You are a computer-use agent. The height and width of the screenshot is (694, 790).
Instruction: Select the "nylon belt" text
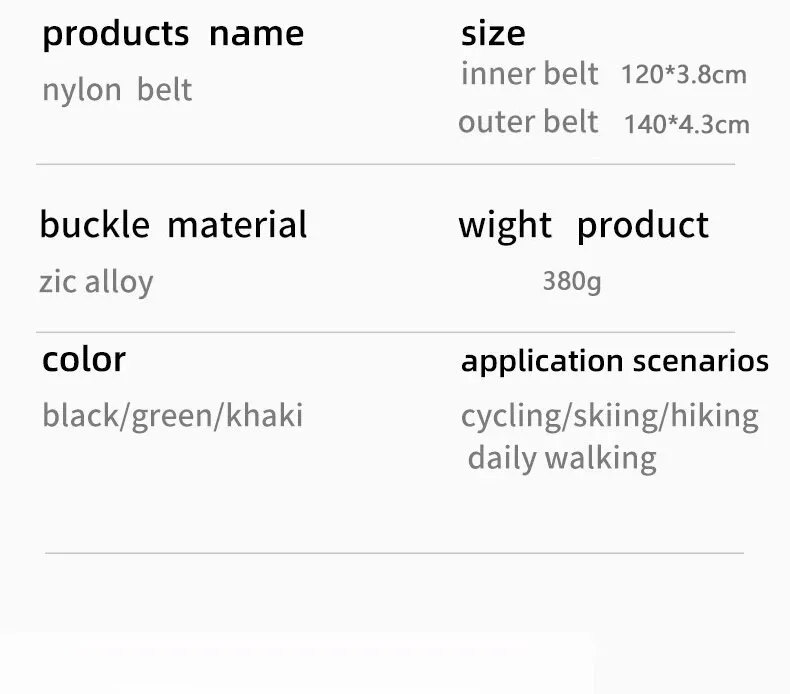[x=116, y=90]
